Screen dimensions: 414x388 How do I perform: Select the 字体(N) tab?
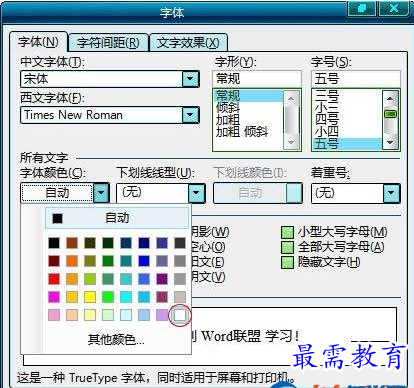click(38, 42)
